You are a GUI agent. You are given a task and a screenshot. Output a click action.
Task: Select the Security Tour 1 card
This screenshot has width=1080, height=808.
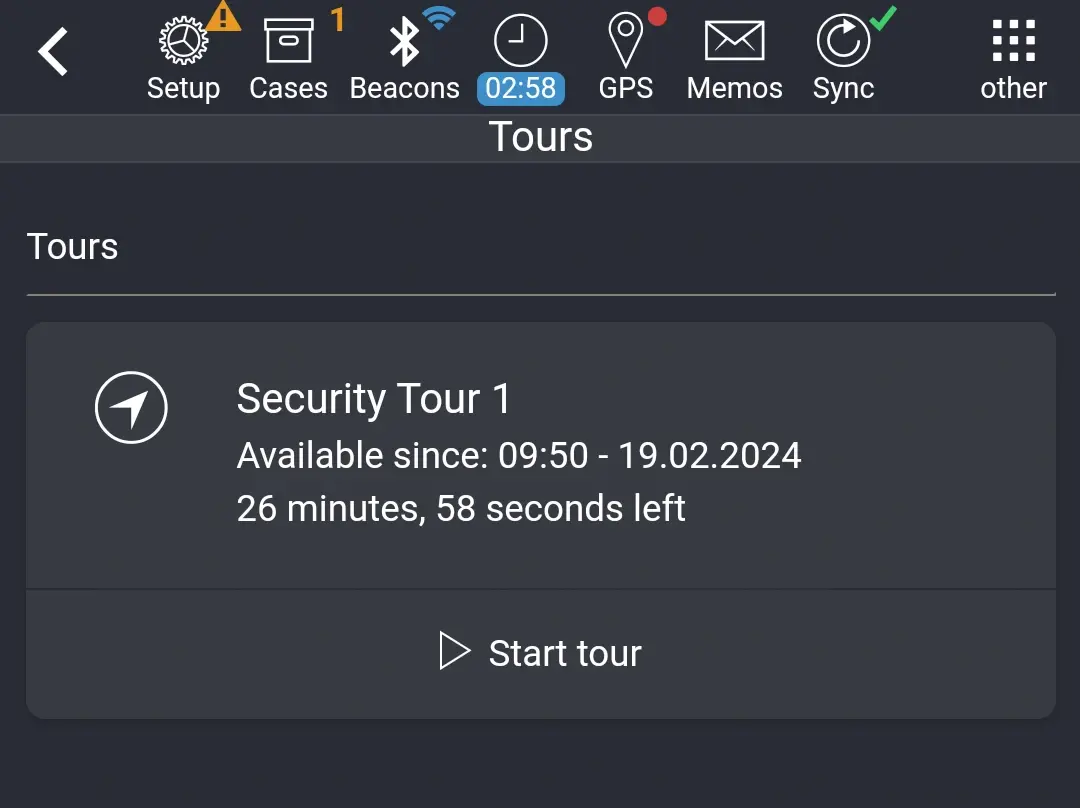540,455
